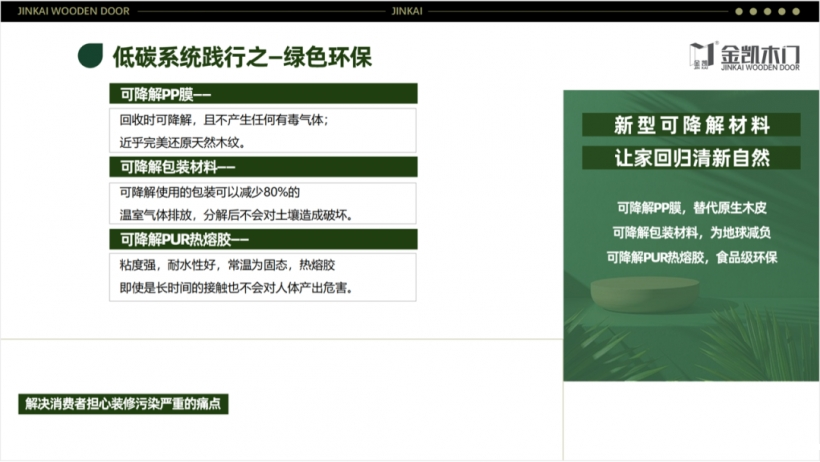Click the text box starting with 粘度强
820x462 pixels.
tap(263, 275)
